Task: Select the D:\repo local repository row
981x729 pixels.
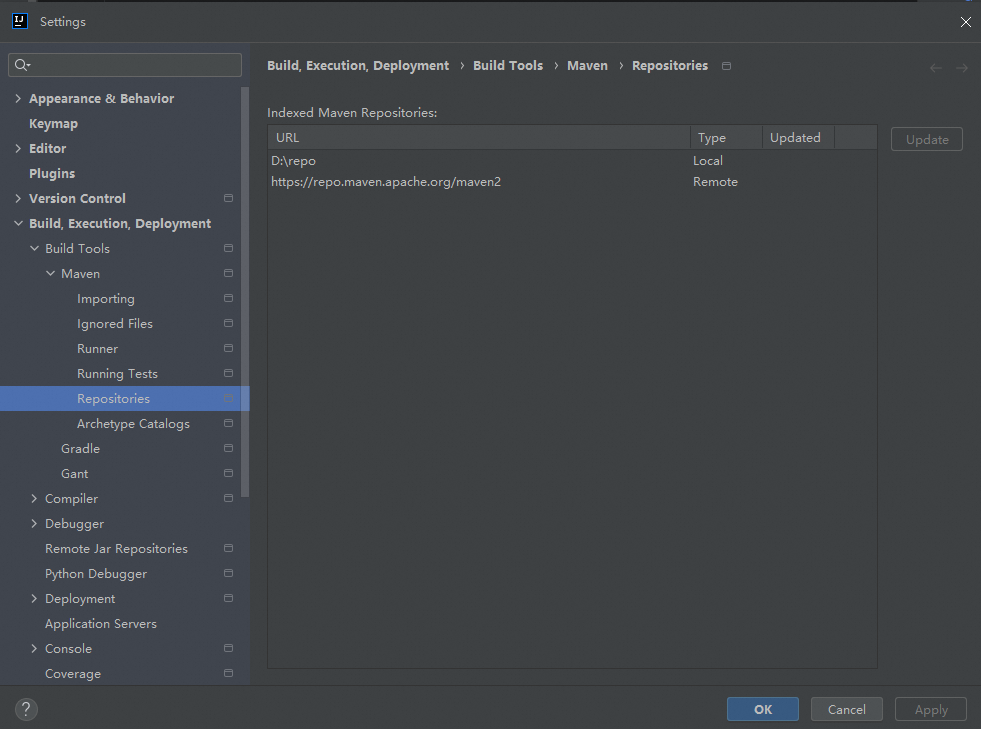Action: click(x=572, y=161)
